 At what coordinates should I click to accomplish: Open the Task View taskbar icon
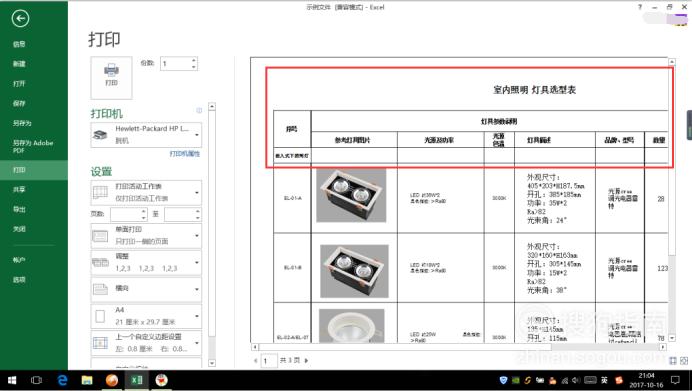point(37,380)
